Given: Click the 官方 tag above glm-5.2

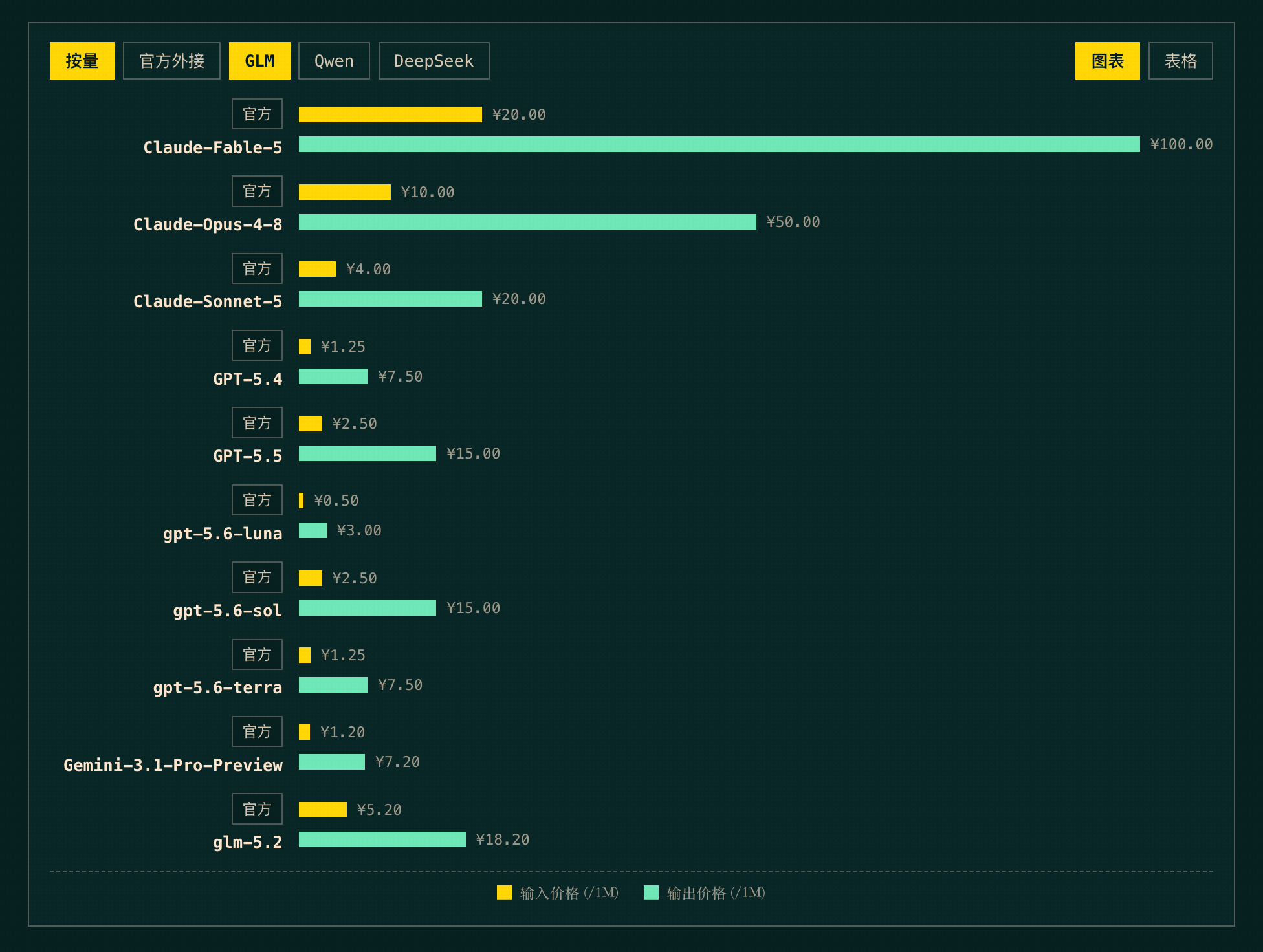Looking at the screenshot, I should [x=257, y=808].
